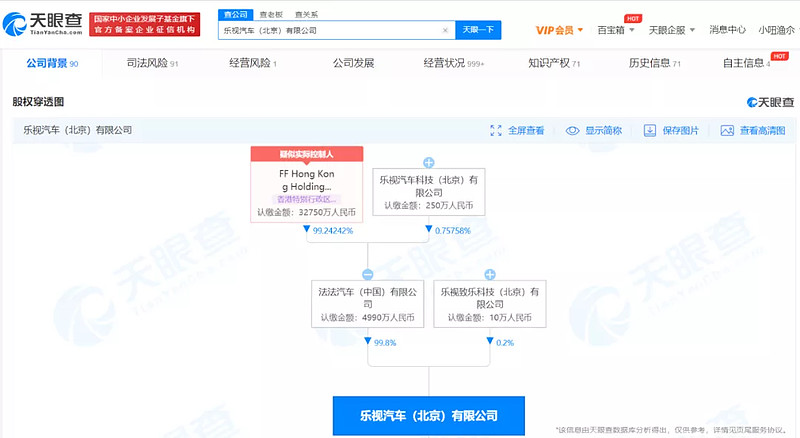Expand the 乐视致乐科技 node plus icon
This screenshot has width=800, height=438.
tap(490, 275)
